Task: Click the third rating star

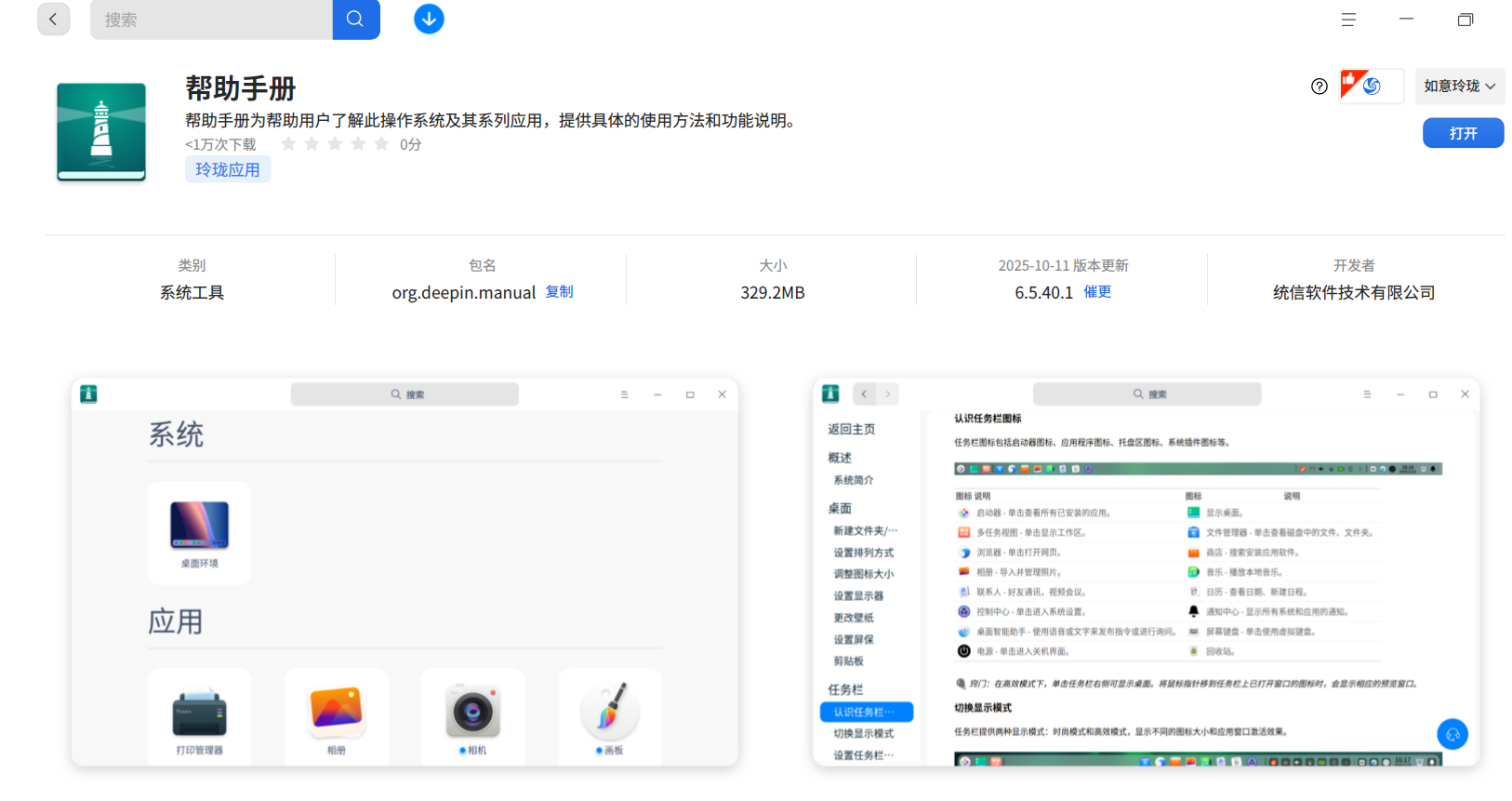Action: [x=335, y=144]
